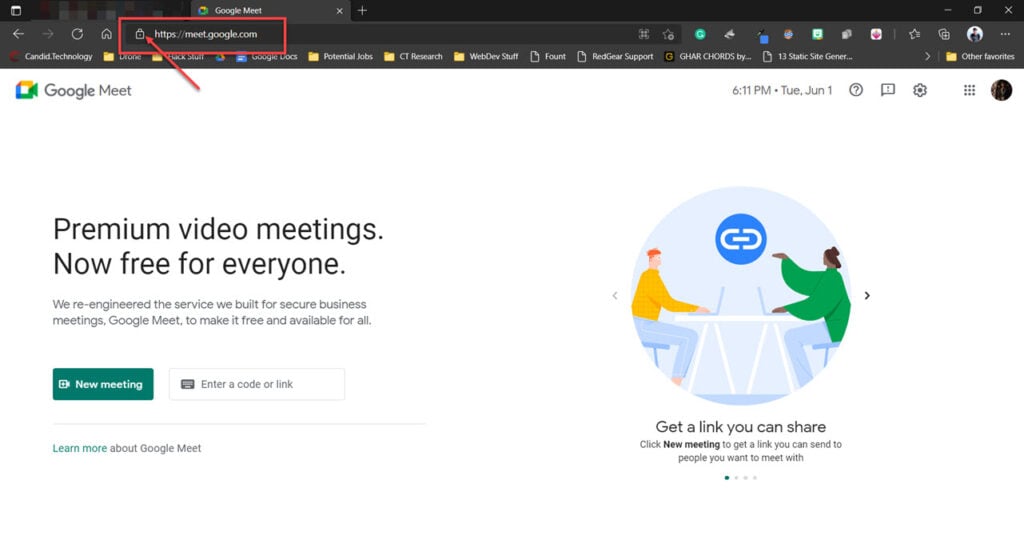Open a new tab with the plus button
1024x556 pixels.
(362, 10)
